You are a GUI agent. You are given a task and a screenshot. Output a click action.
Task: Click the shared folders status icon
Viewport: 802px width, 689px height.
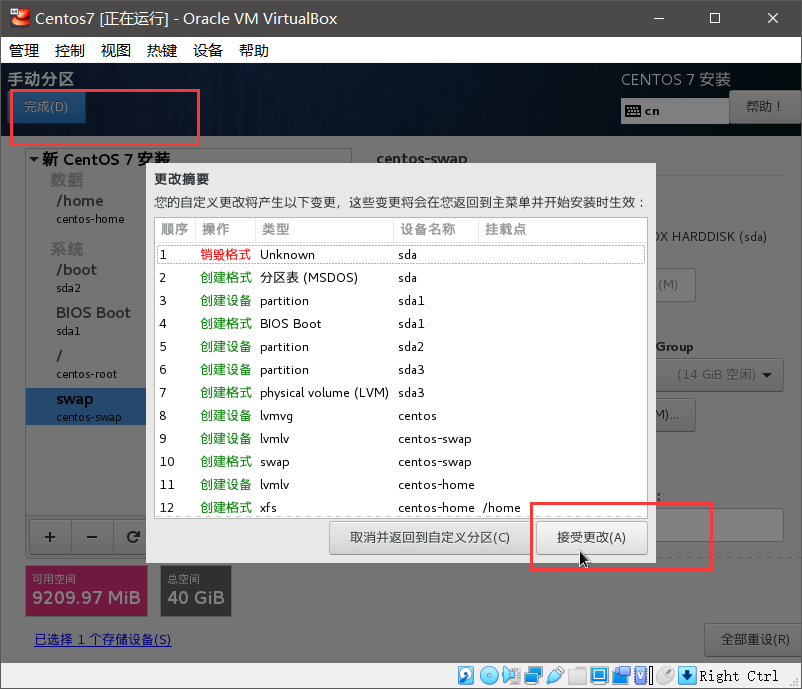click(577, 675)
